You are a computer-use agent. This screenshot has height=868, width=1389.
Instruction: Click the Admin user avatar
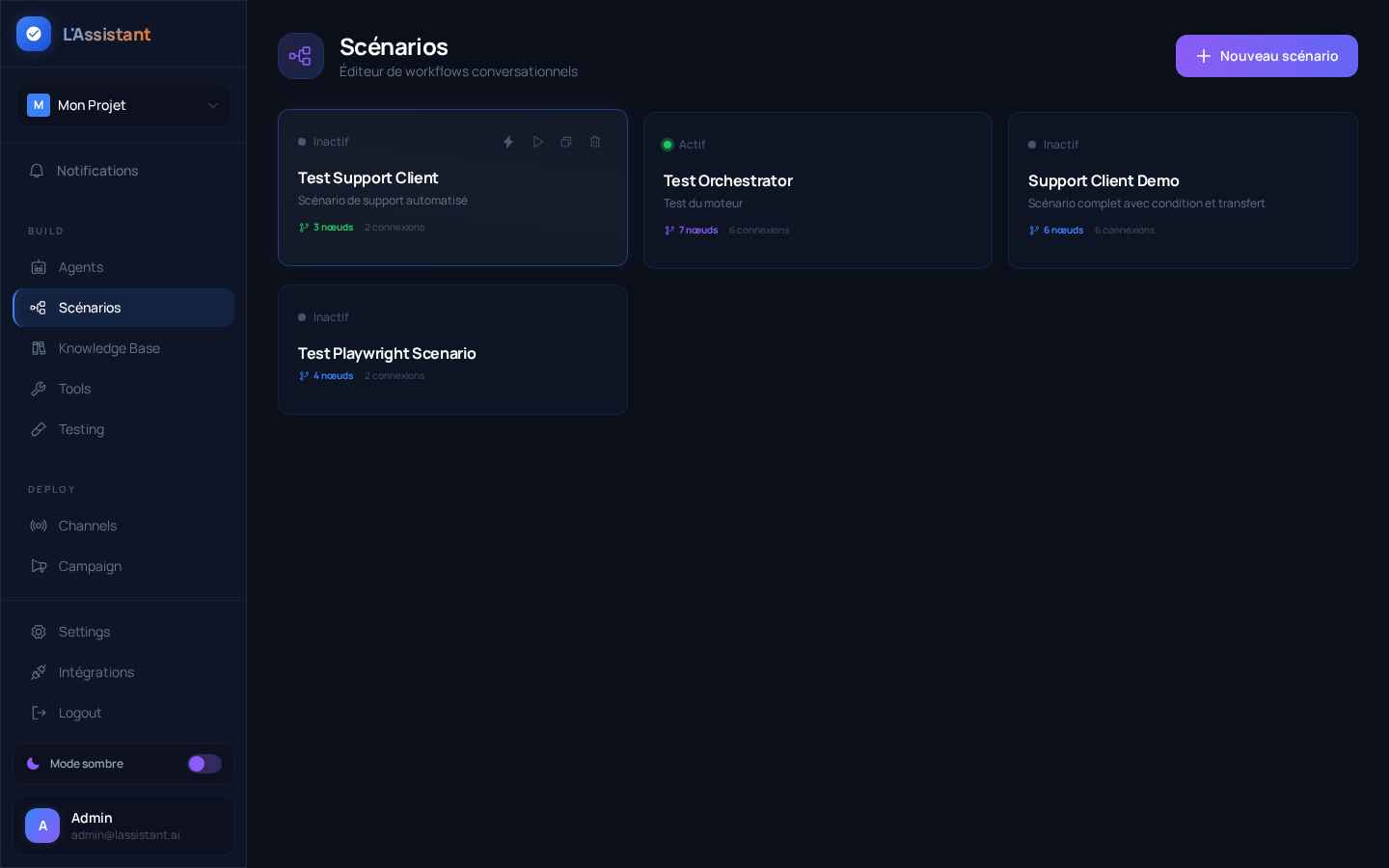pyautogui.click(x=42, y=826)
